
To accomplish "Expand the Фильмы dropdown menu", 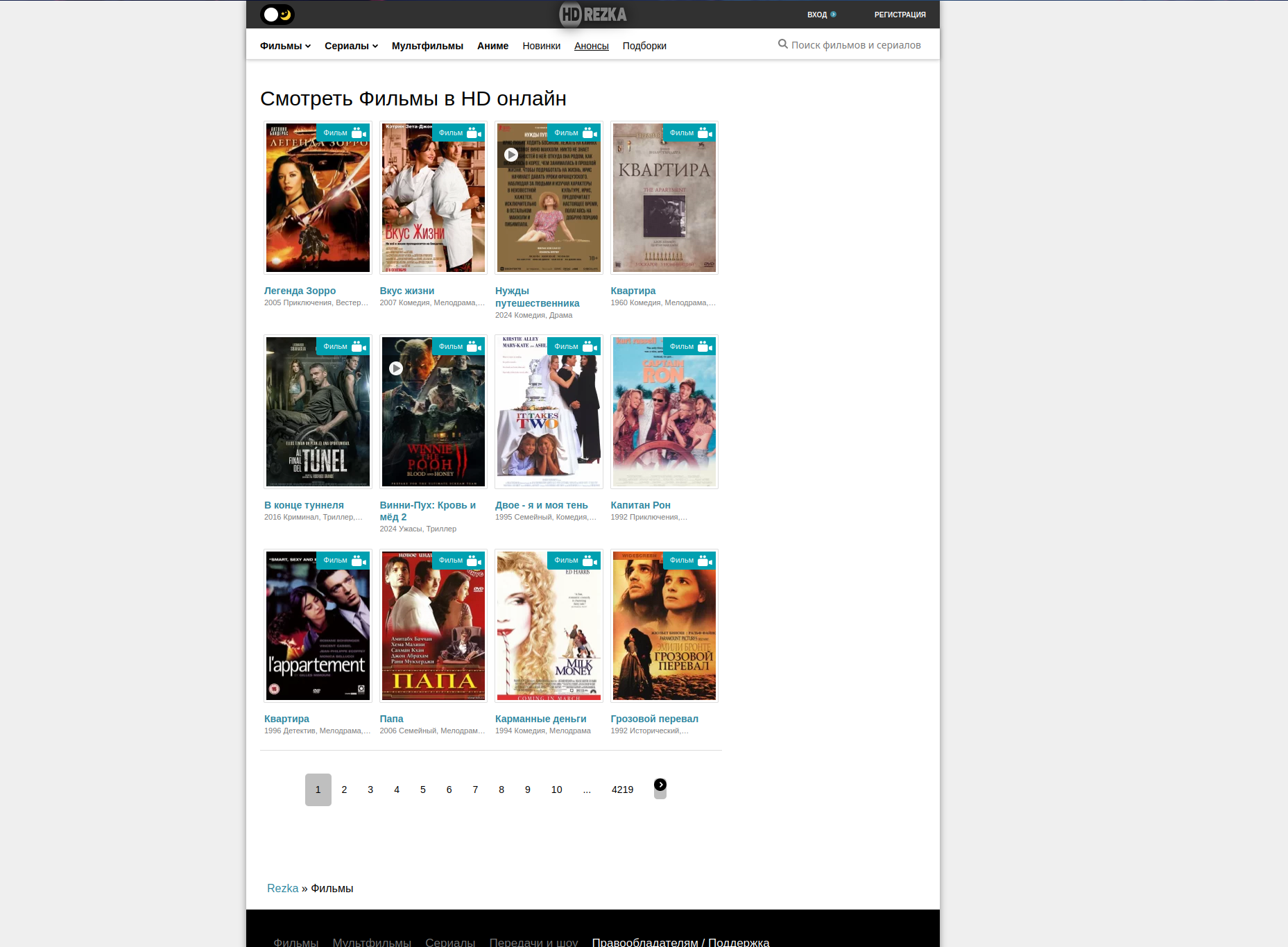I will click(x=285, y=46).
